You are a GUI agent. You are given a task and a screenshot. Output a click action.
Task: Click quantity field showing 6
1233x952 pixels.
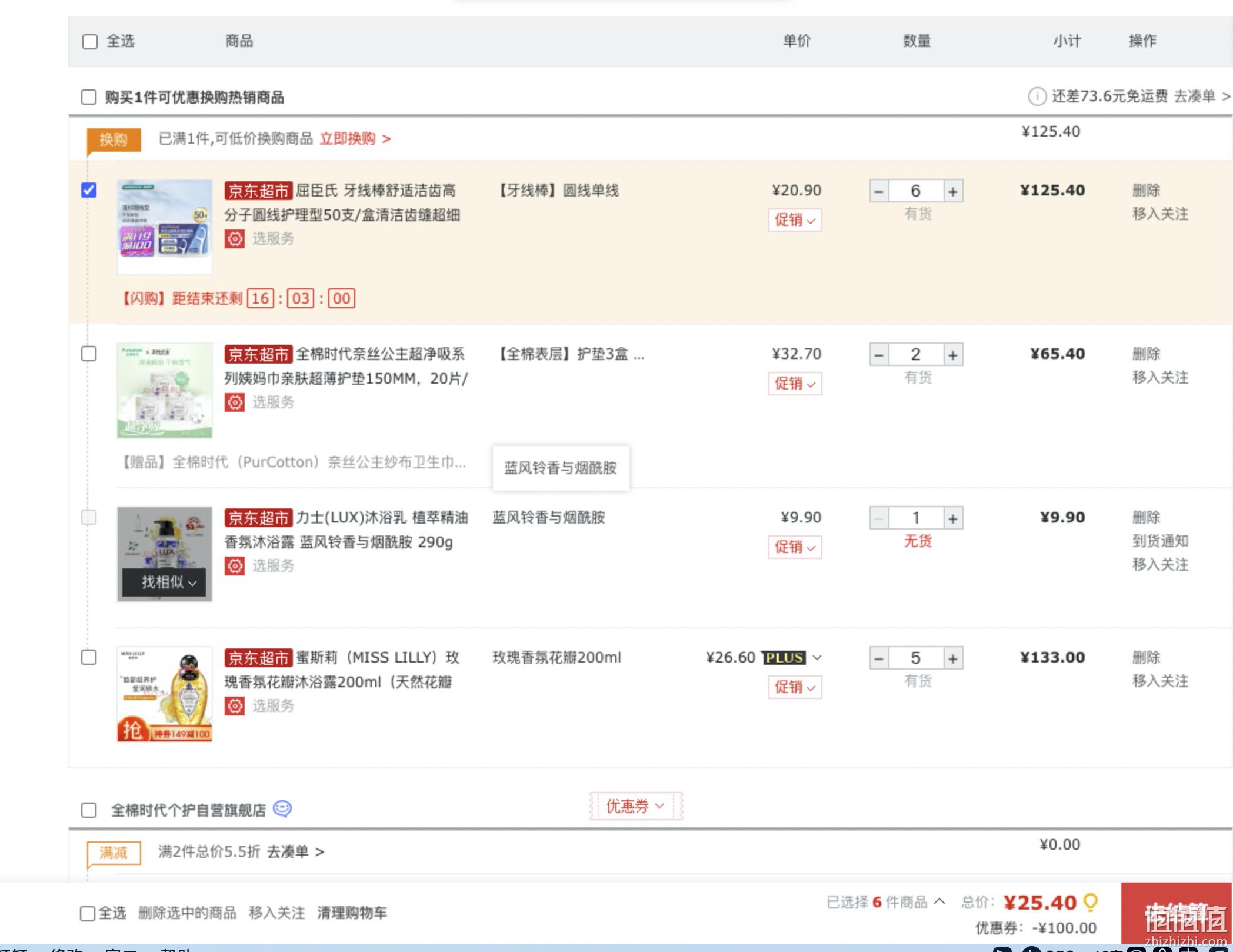[916, 191]
